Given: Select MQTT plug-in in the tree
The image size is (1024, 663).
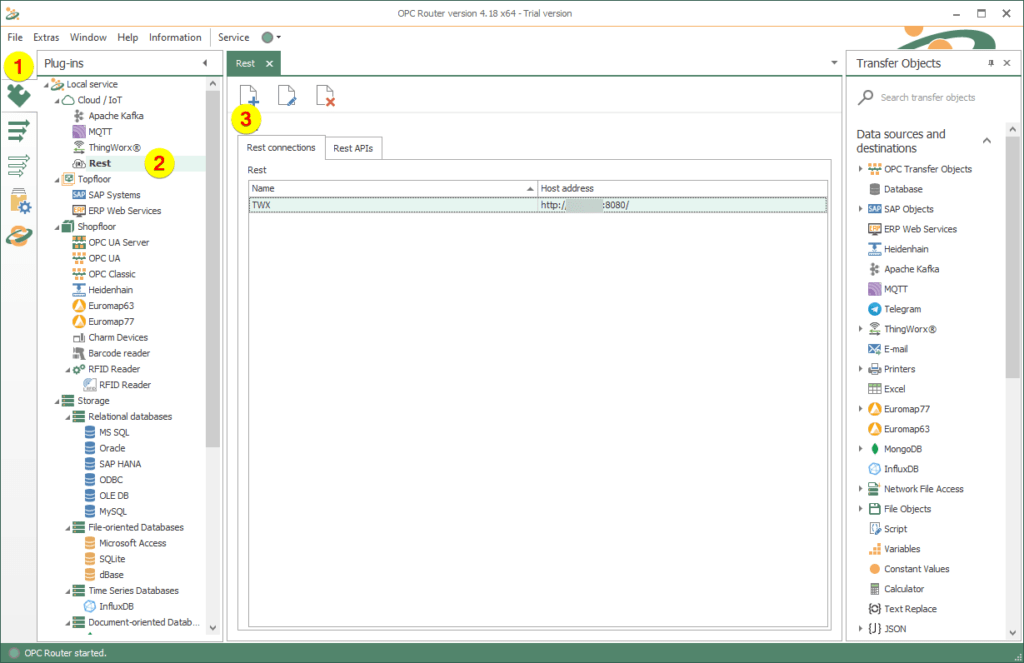Looking at the screenshot, I should (x=101, y=132).
